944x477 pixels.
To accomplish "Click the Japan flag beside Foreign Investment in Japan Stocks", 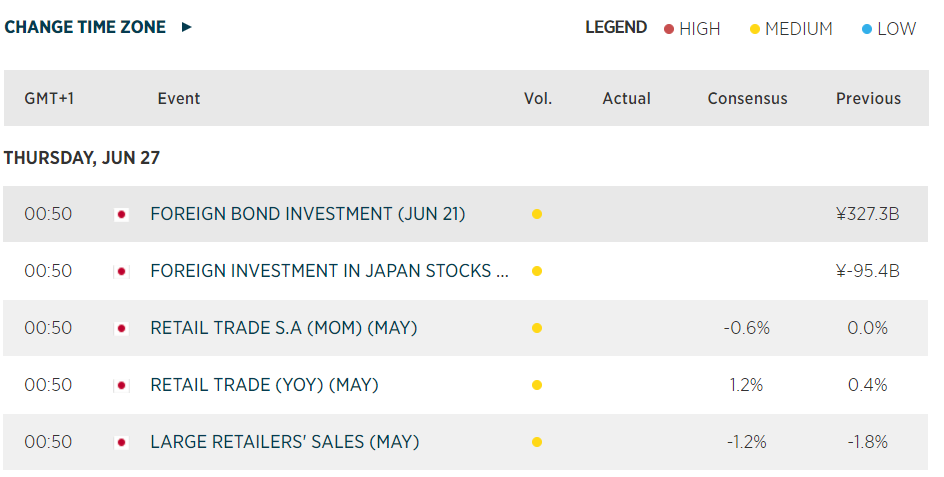I will (122, 271).
